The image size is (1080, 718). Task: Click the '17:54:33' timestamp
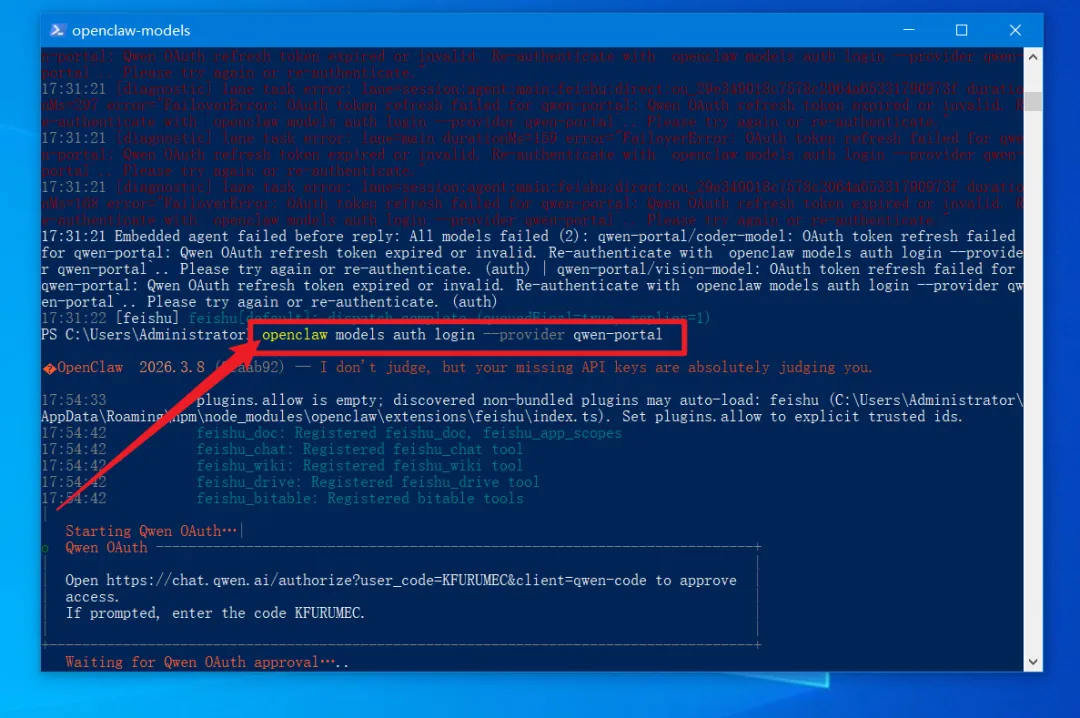pos(74,400)
